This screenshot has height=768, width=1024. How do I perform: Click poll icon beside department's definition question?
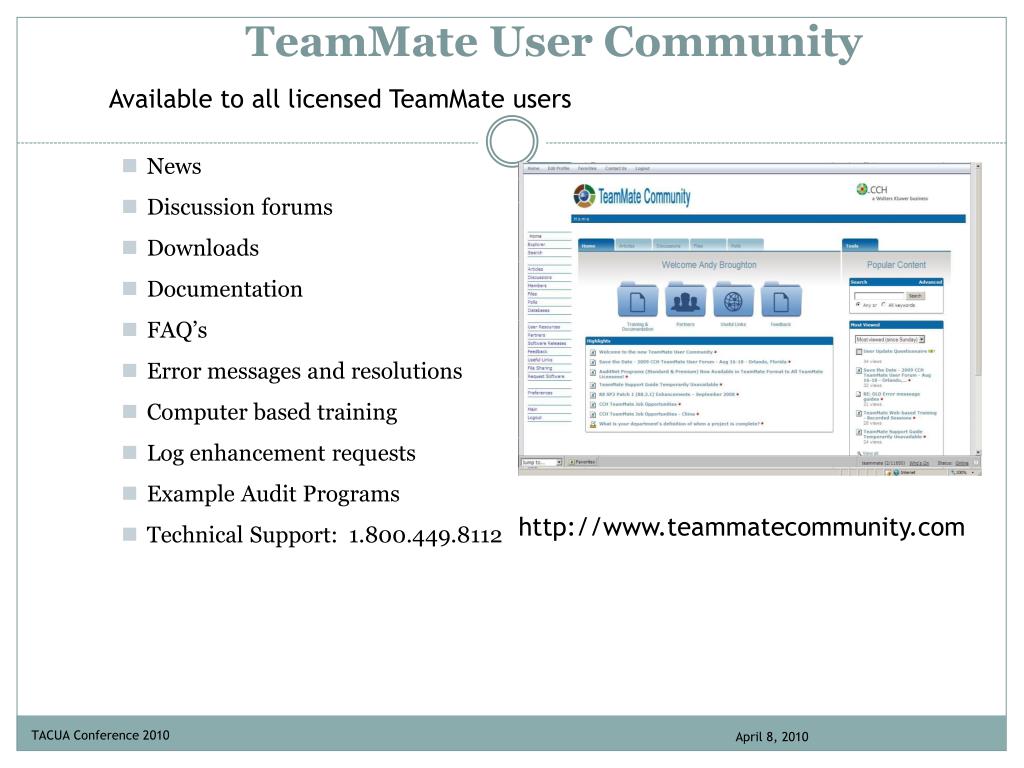(x=593, y=424)
